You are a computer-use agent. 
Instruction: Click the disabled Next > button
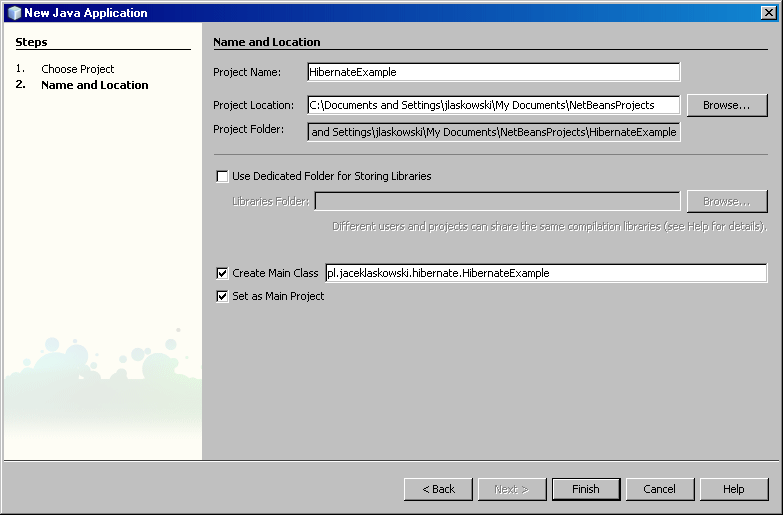(x=512, y=489)
